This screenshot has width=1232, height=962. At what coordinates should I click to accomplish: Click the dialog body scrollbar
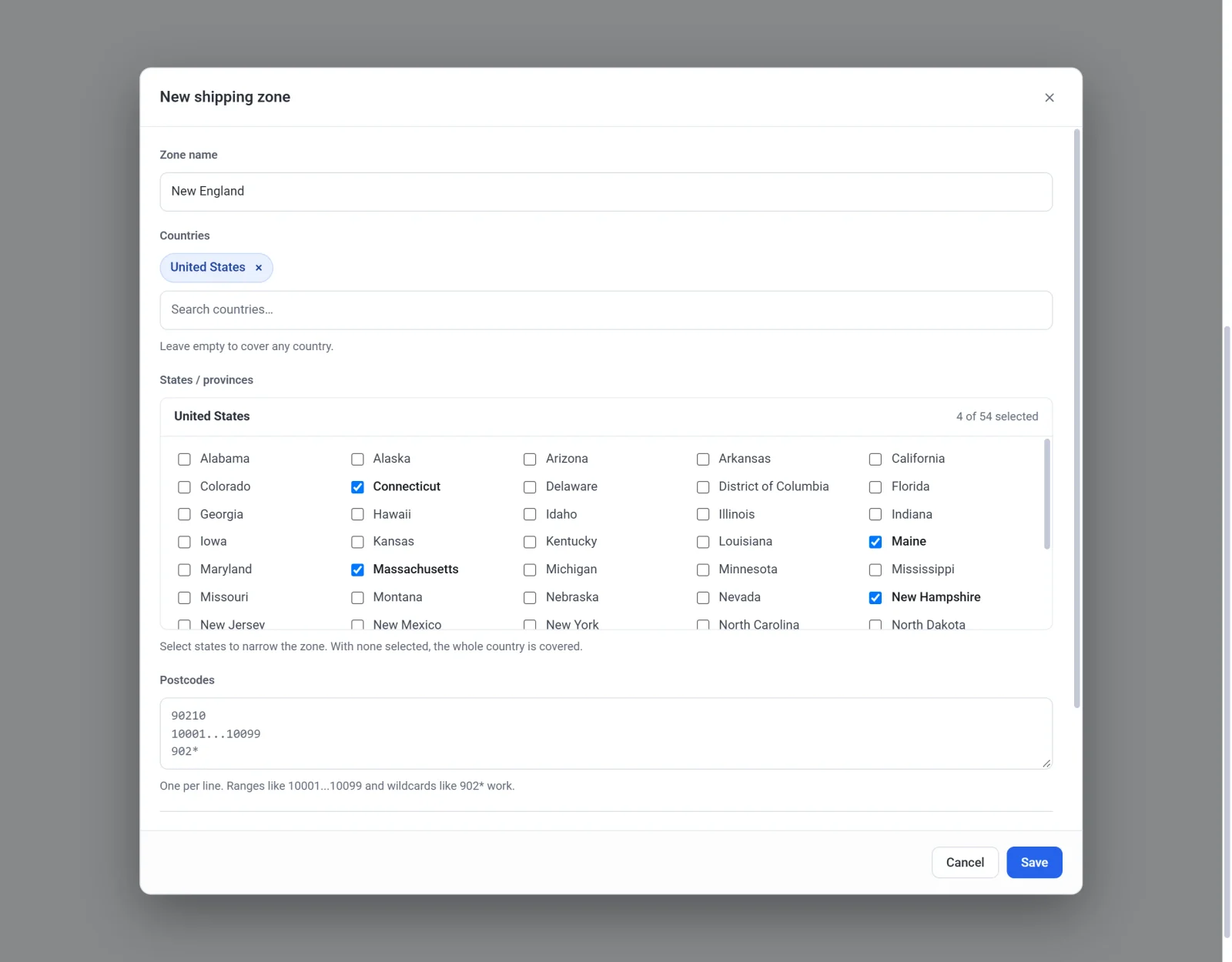click(1076, 419)
